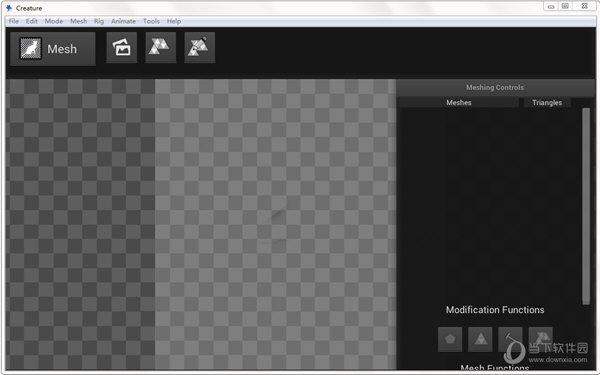Click the fourth Modification Functions mesh icon

541,339
